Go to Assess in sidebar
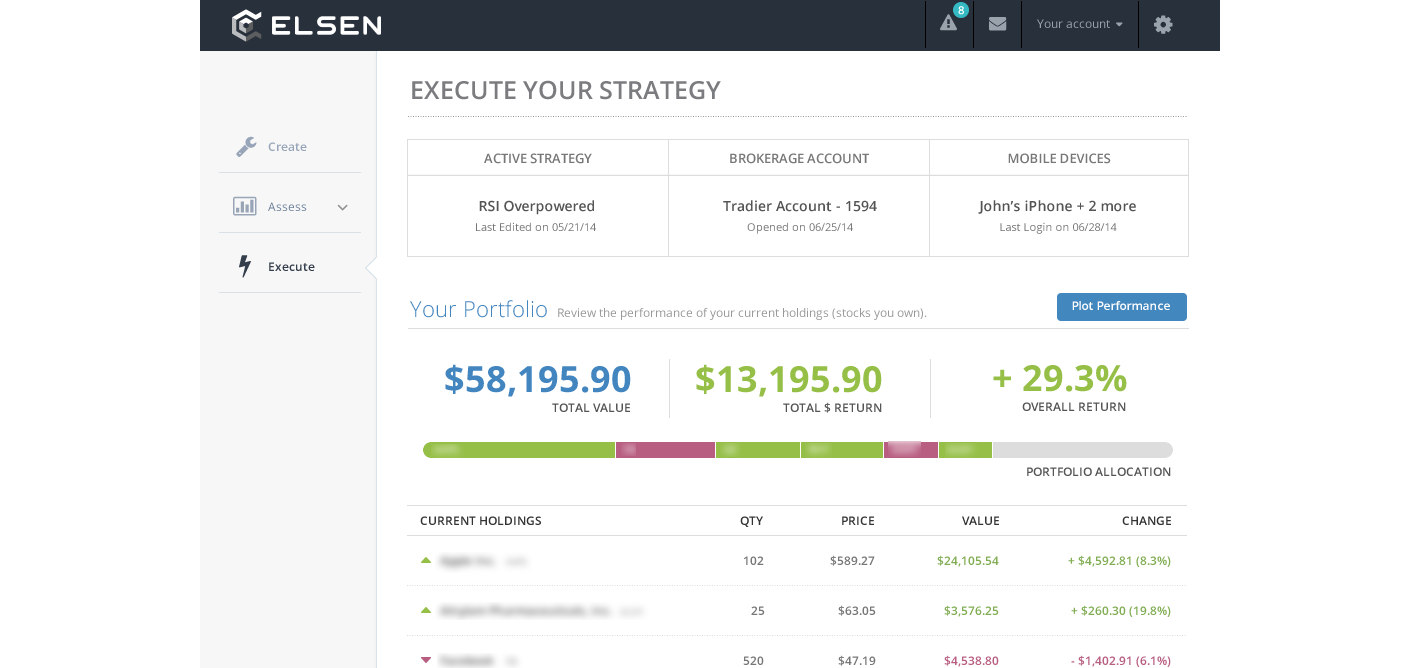The width and height of the screenshot is (1420, 668). [x=287, y=206]
